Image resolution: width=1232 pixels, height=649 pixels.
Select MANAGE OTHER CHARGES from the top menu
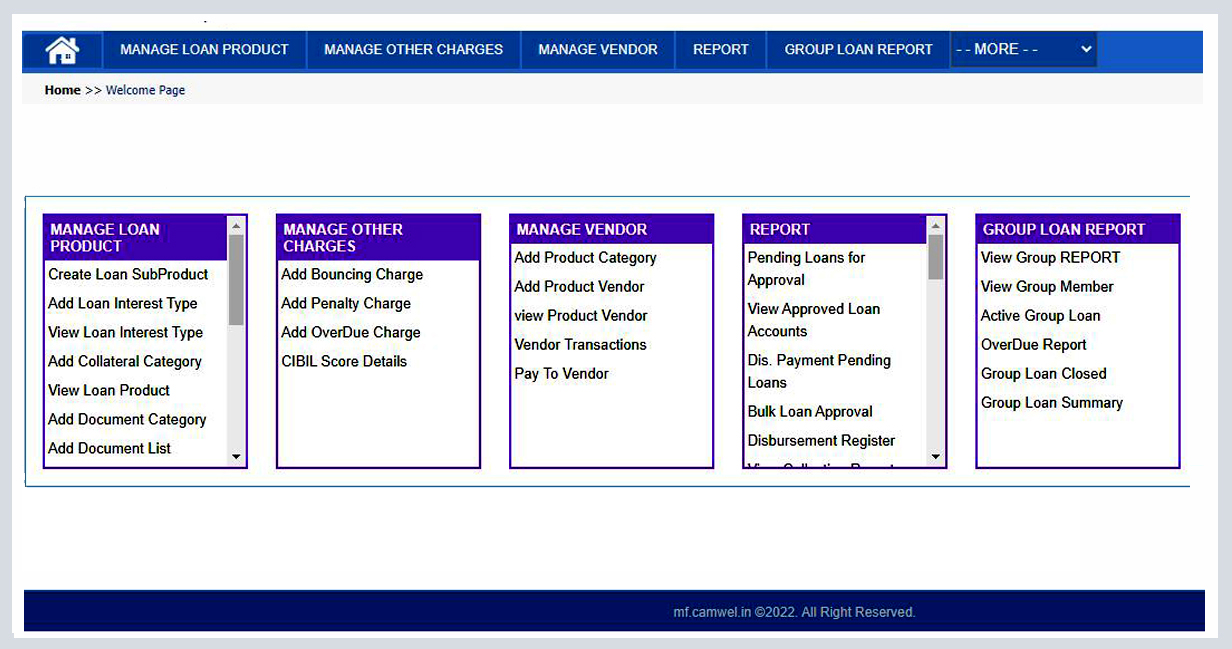413,49
